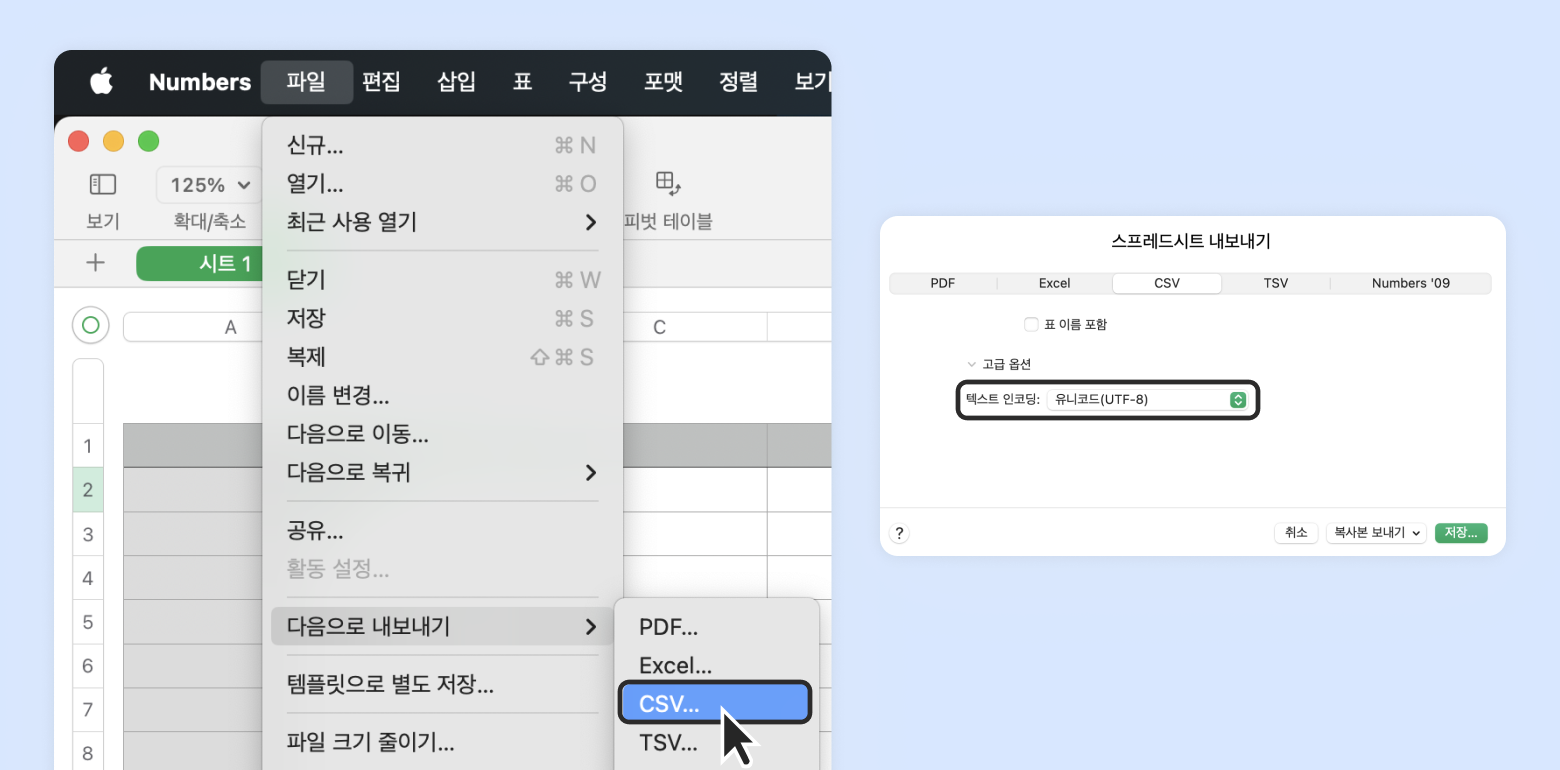
Task: Select row 2 header
Action: click(x=88, y=490)
